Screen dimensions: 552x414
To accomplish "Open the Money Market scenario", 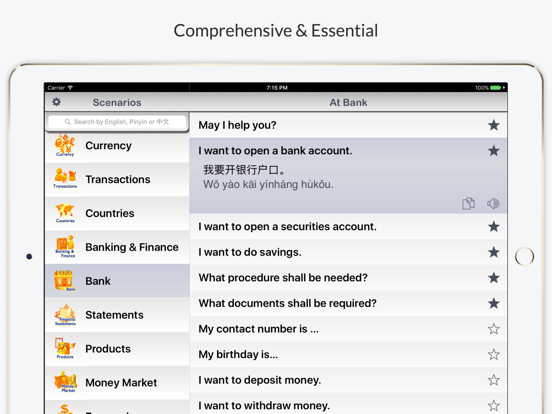I will pos(117,382).
